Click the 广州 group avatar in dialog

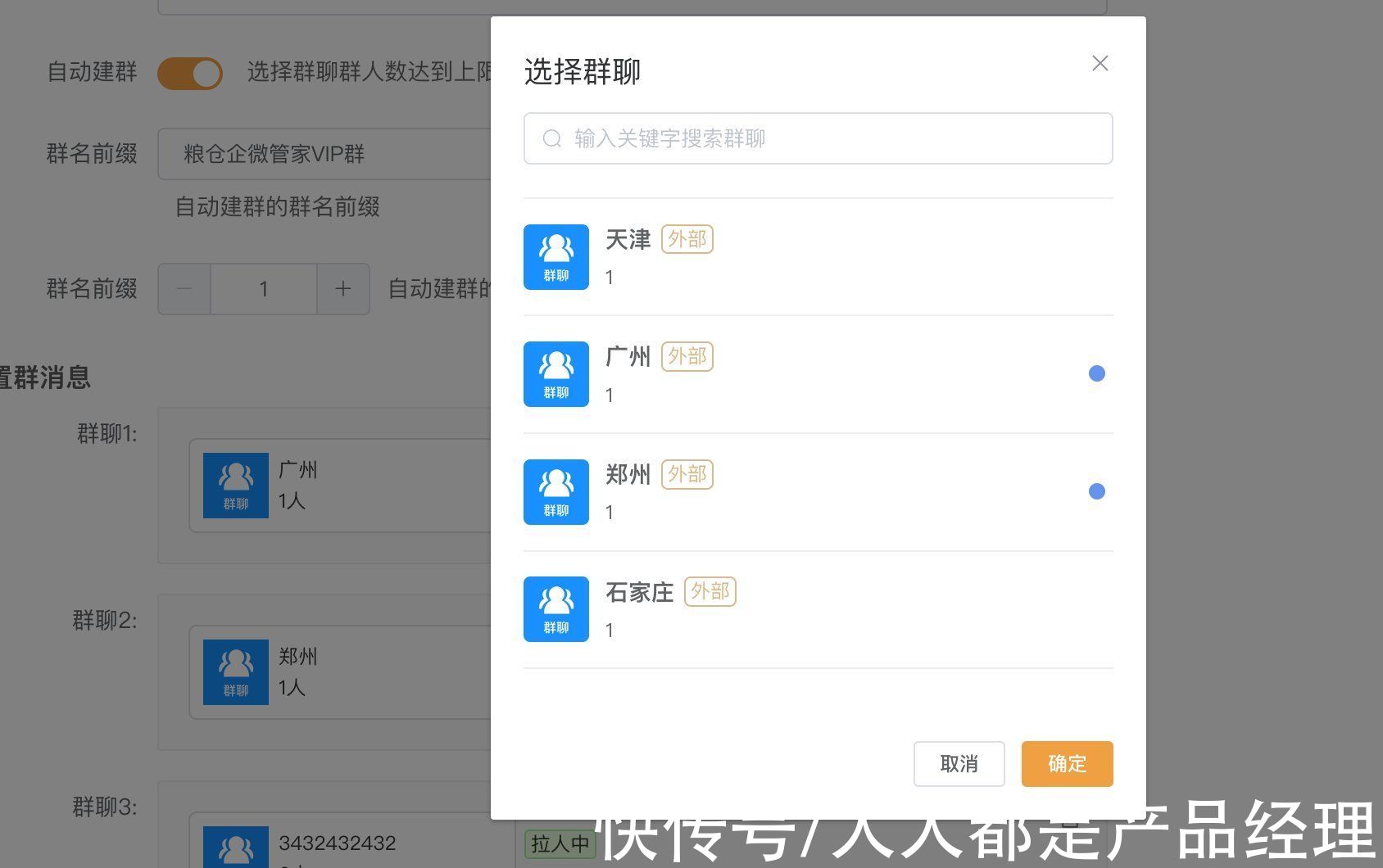(x=556, y=374)
